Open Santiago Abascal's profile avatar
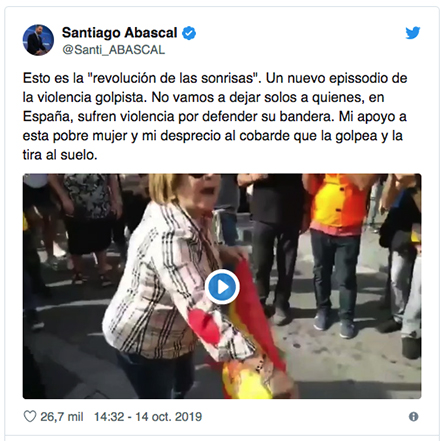The height and width of the screenshot is (441, 445). click(x=38, y=40)
